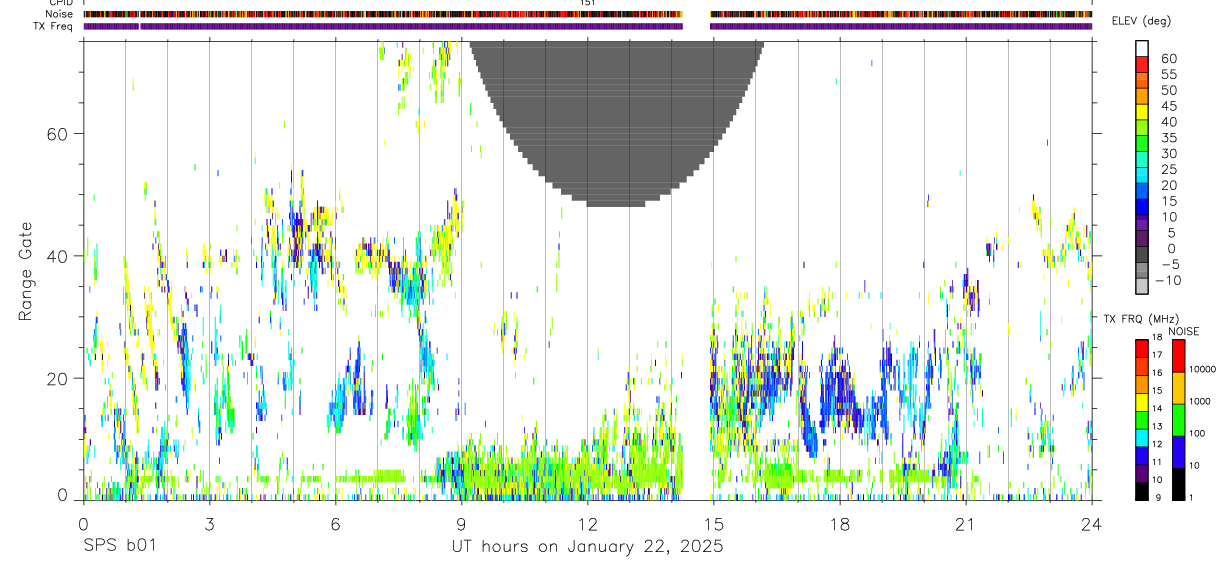The width and height of the screenshot is (1228, 567).
Task: Click the yellow segment of the ELEV color bar
Action: click(1142, 112)
